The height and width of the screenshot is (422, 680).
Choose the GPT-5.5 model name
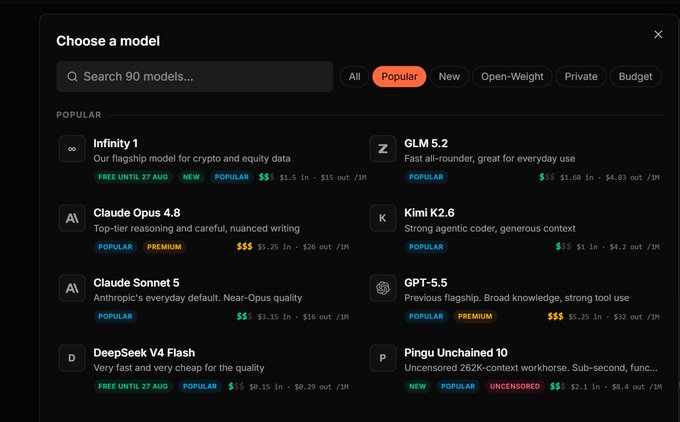(425, 283)
